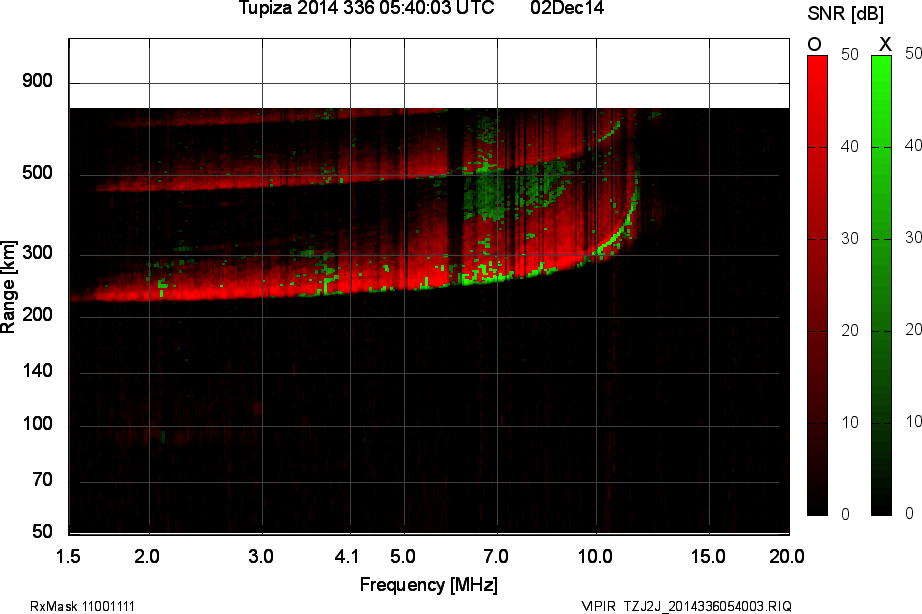Click the green X-mode SNR color bar
This screenshot has width=922, height=614.
coord(881,285)
